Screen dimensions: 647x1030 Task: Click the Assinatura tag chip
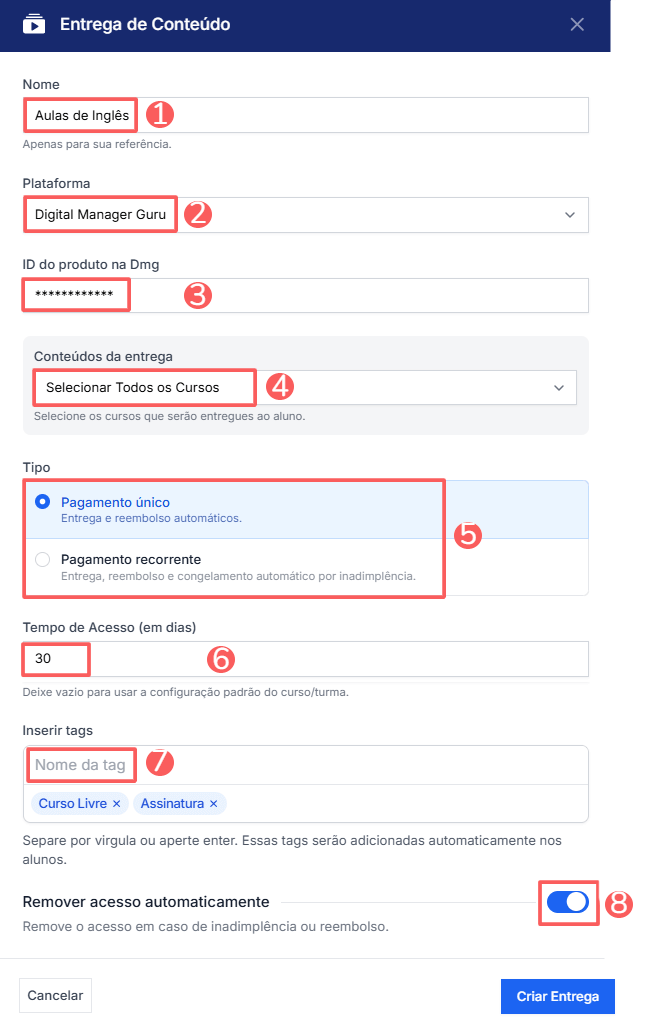point(172,803)
